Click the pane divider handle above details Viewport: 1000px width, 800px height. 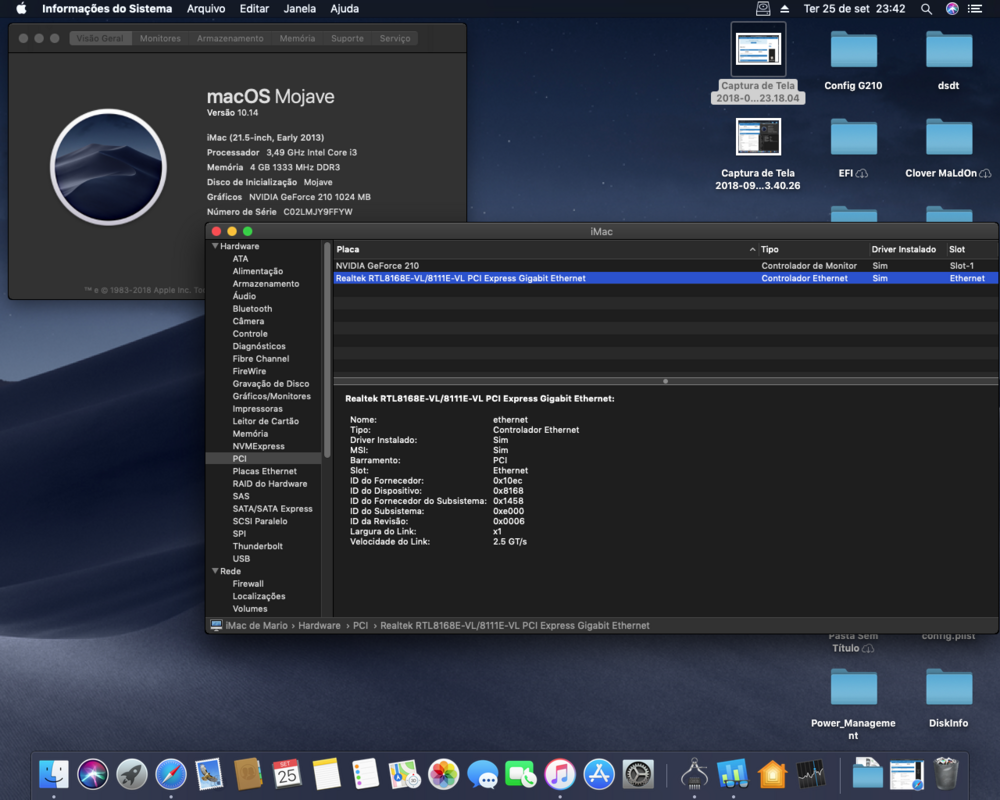click(665, 381)
